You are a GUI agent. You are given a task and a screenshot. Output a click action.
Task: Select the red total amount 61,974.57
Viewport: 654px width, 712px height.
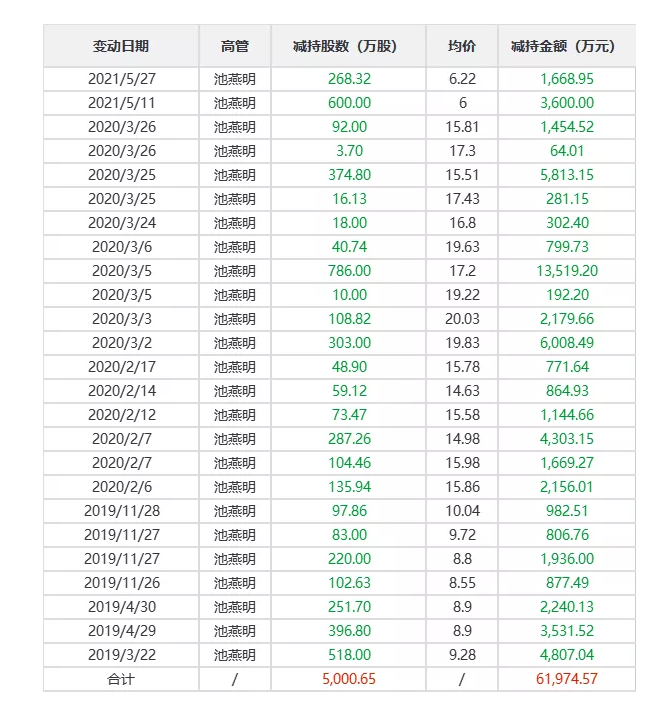pyautogui.click(x=566, y=679)
